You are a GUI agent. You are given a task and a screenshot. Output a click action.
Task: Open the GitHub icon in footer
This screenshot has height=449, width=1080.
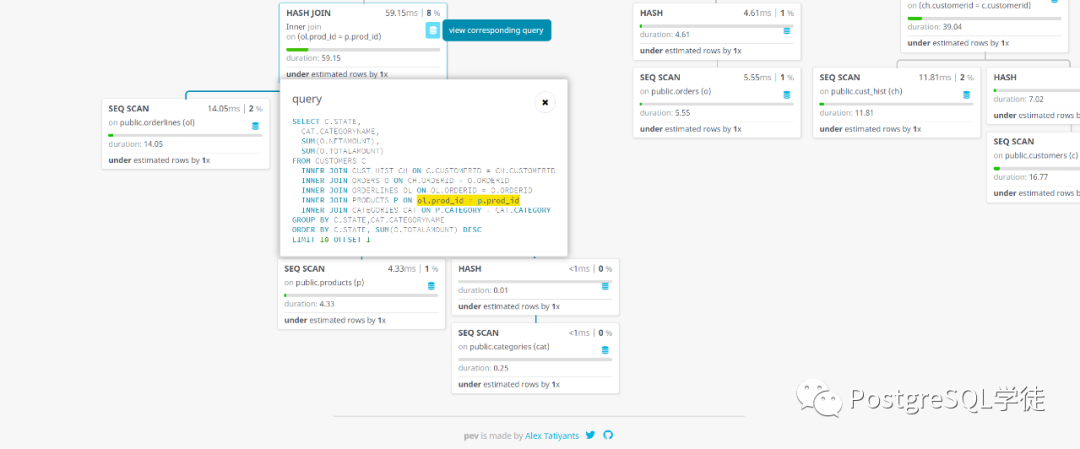(608, 435)
